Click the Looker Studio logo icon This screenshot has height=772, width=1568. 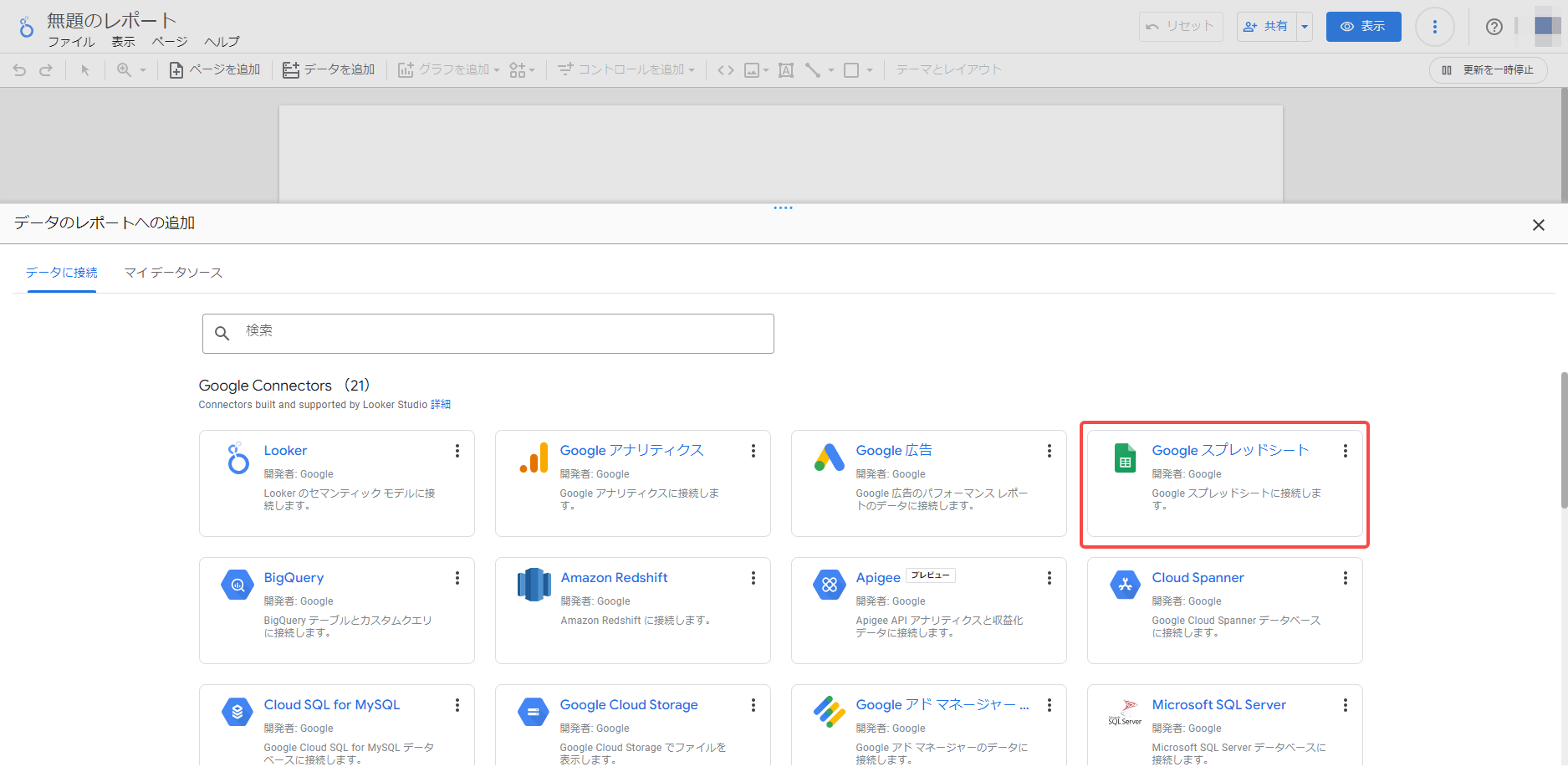pos(26,27)
